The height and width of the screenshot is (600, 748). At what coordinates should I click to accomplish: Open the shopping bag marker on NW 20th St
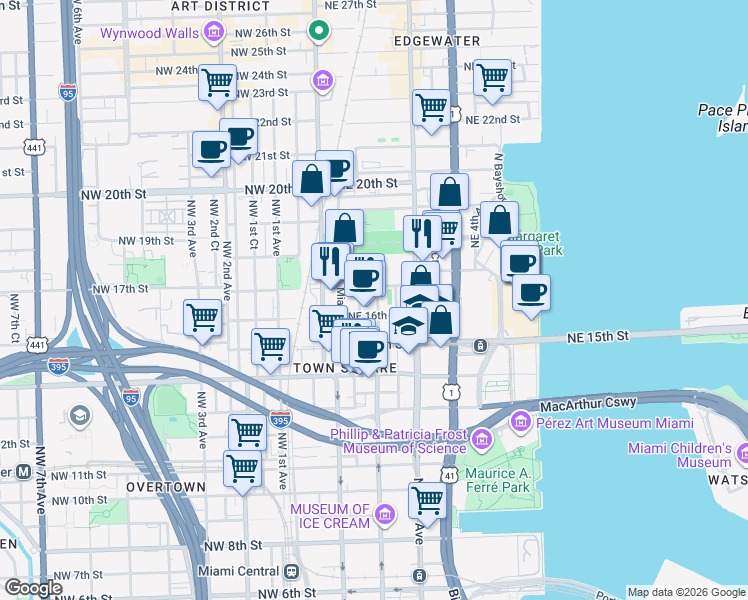pos(311,179)
